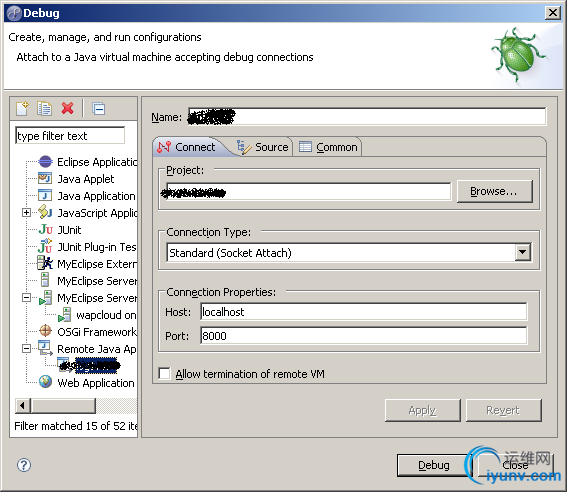Delete selected configuration with red X
This screenshot has width=567, height=492.
[67, 108]
